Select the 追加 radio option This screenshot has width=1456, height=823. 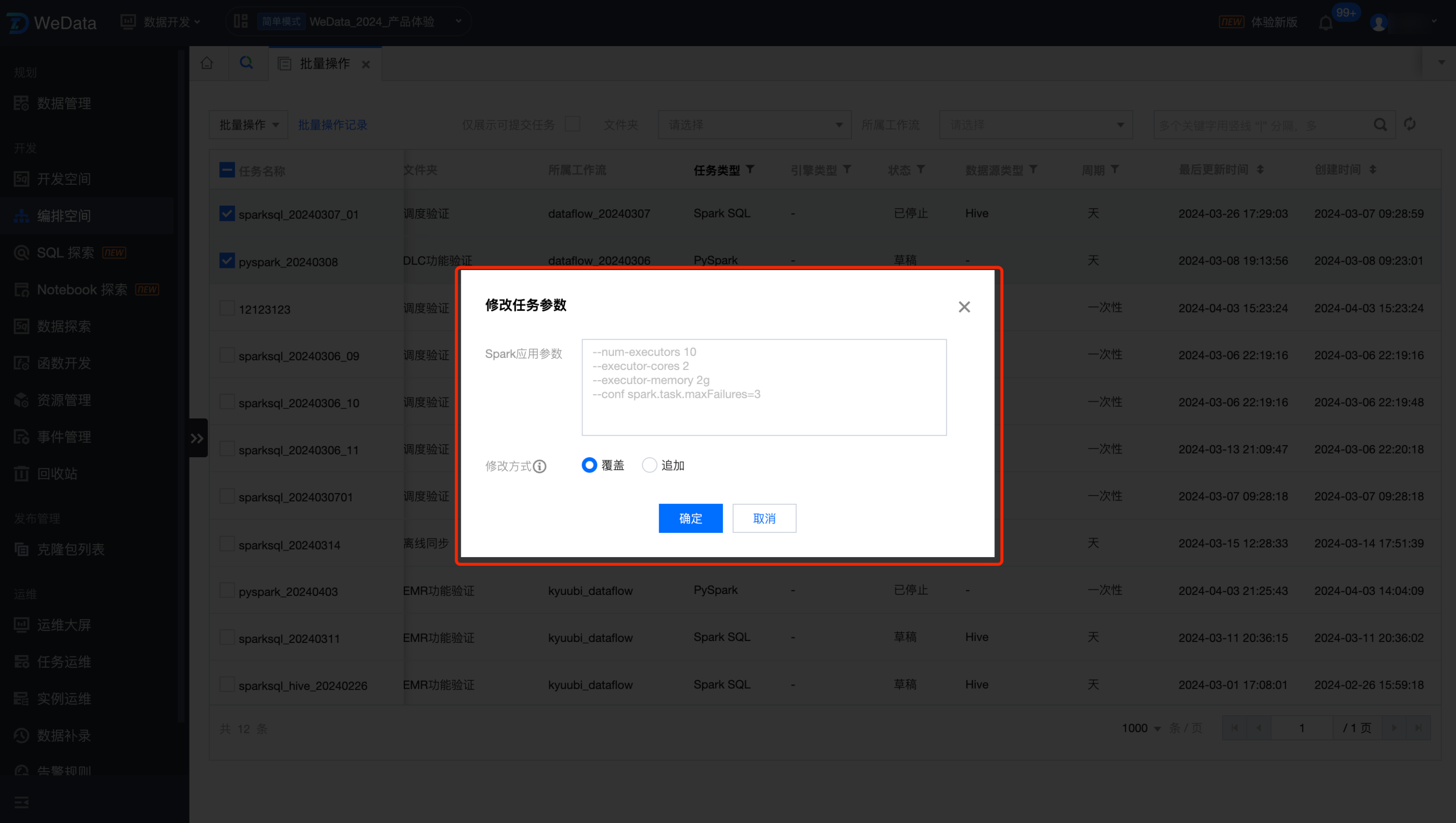649,465
